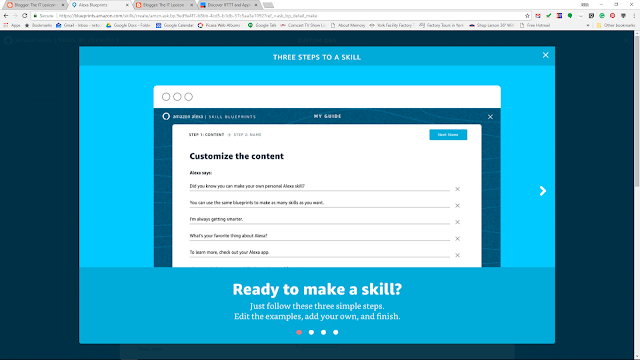Reload the page
This screenshot has width=640, height=360.
[24, 16]
